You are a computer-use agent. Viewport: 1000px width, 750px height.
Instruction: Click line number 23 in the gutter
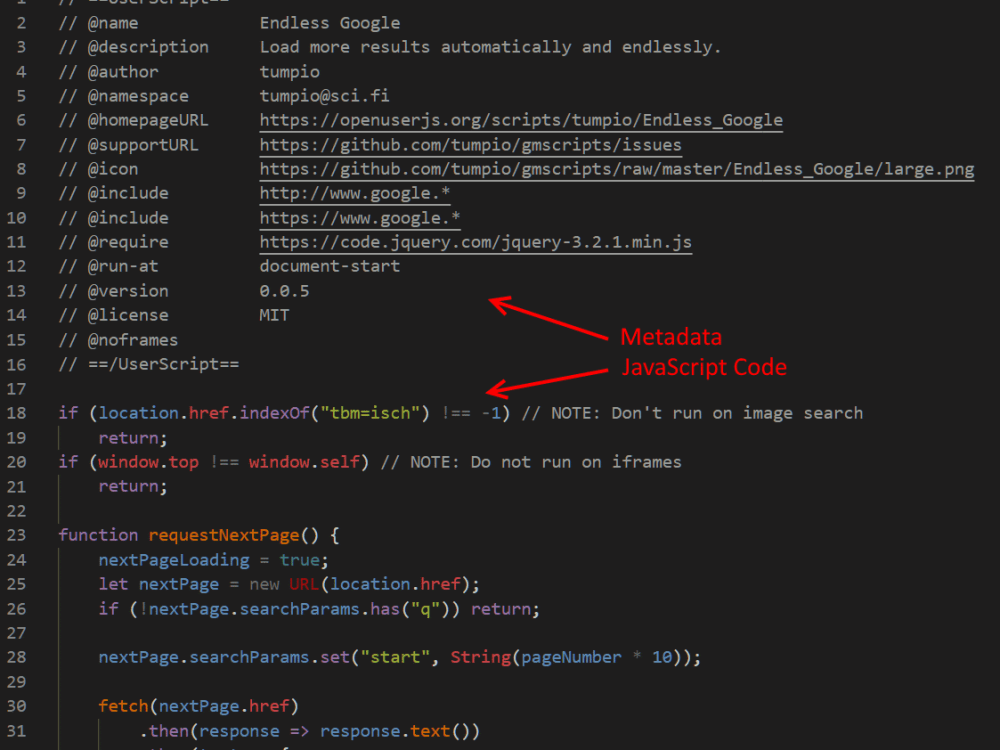coord(16,534)
